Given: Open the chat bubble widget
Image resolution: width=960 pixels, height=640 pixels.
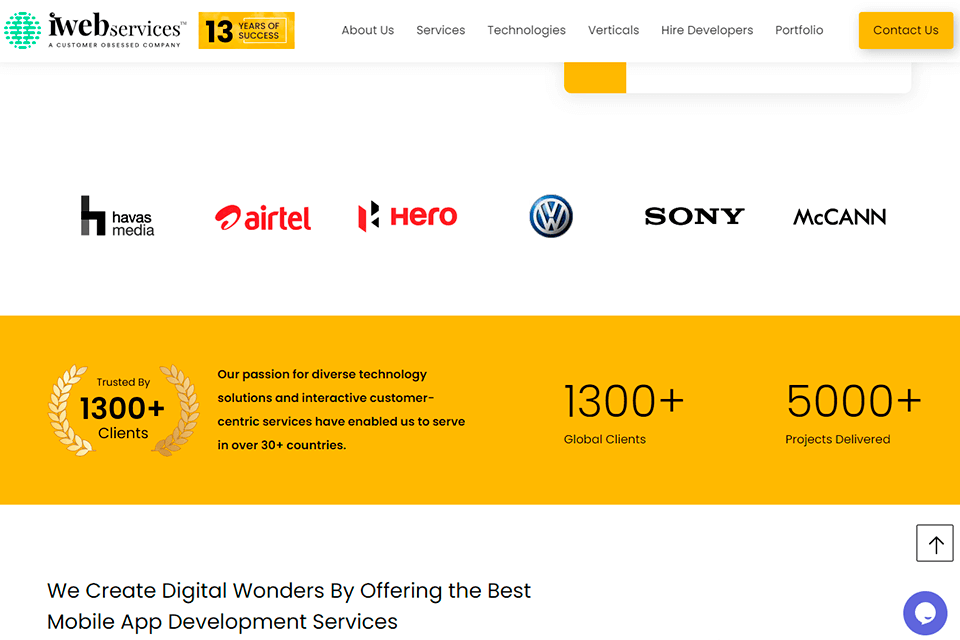Looking at the screenshot, I should tap(925, 613).
